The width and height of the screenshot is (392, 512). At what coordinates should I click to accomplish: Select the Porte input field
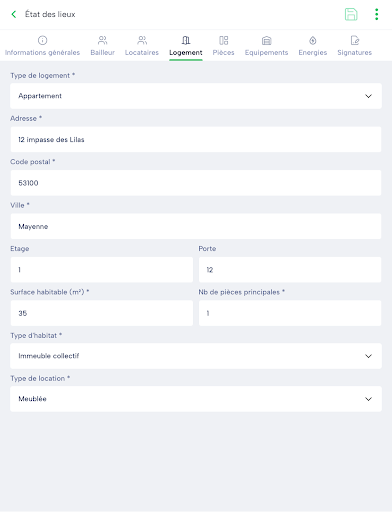[290, 270]
